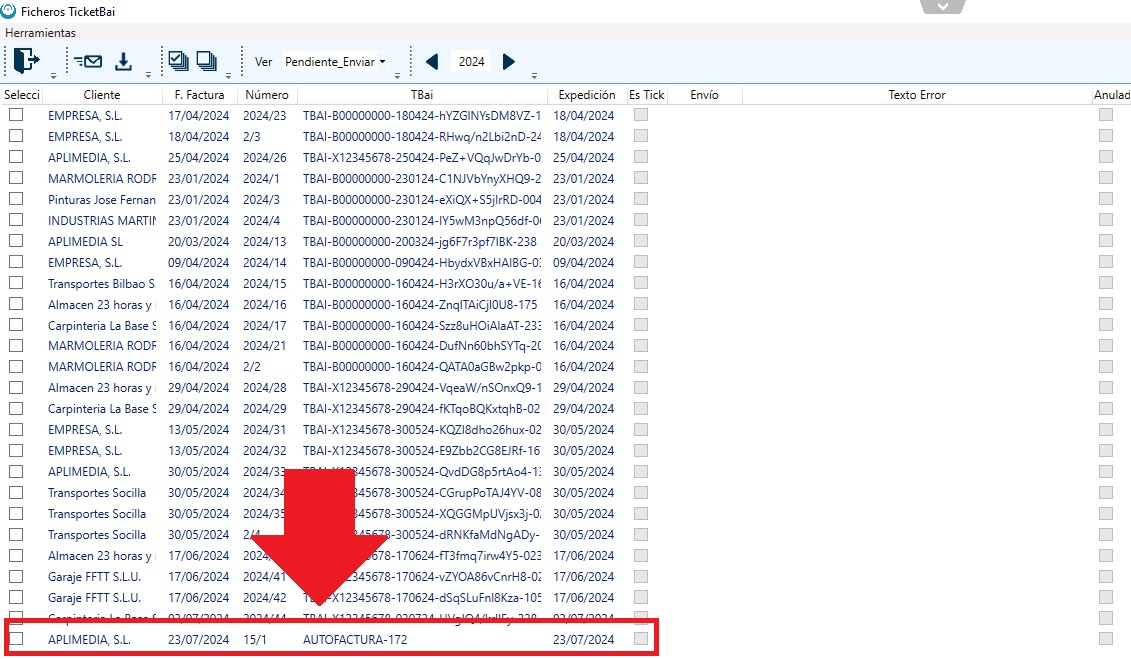Click the collapse chevron at top of window
The height and width of the screenshot is (659, 1131).
[943, 6]
